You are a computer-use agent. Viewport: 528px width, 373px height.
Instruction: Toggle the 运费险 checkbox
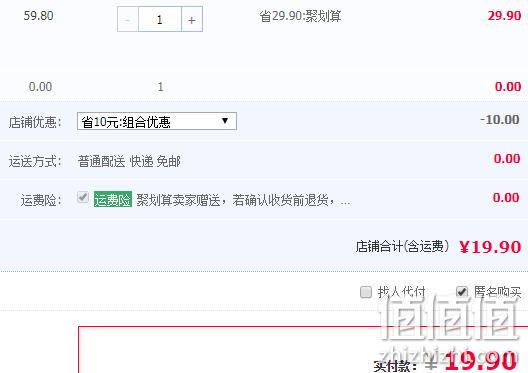83,197
